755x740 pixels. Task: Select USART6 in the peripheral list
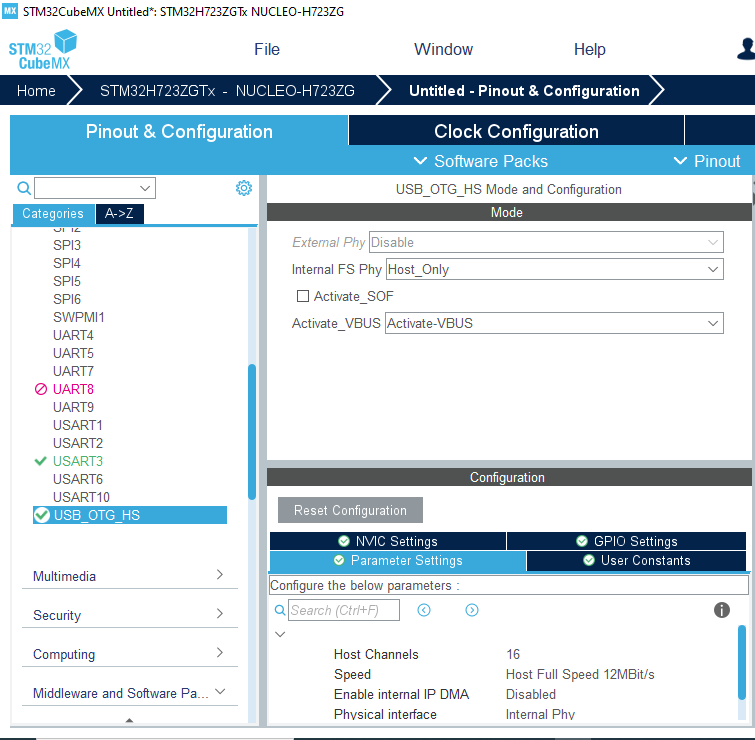[78, 479]
